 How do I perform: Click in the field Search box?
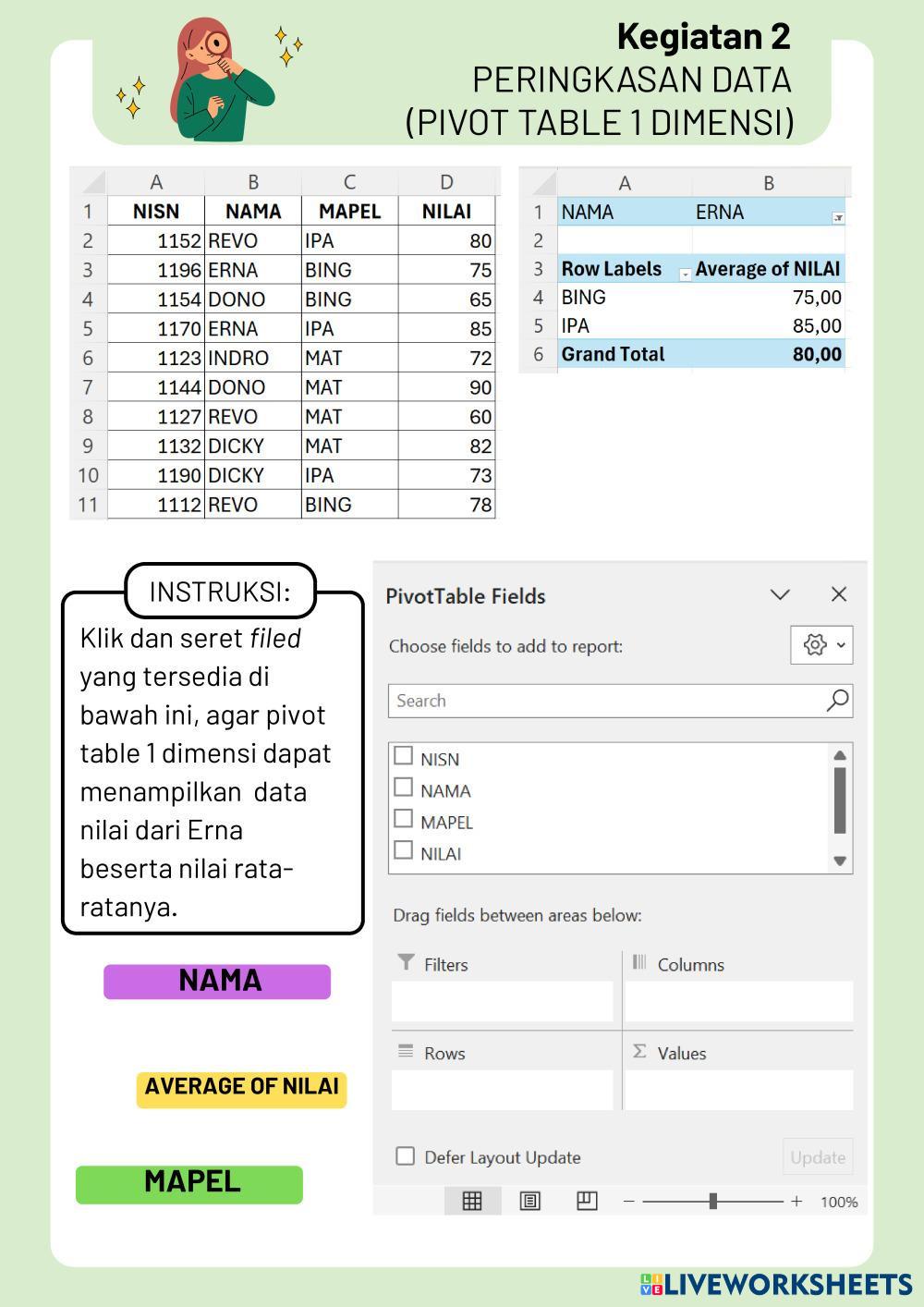click(x=605, y=701)
